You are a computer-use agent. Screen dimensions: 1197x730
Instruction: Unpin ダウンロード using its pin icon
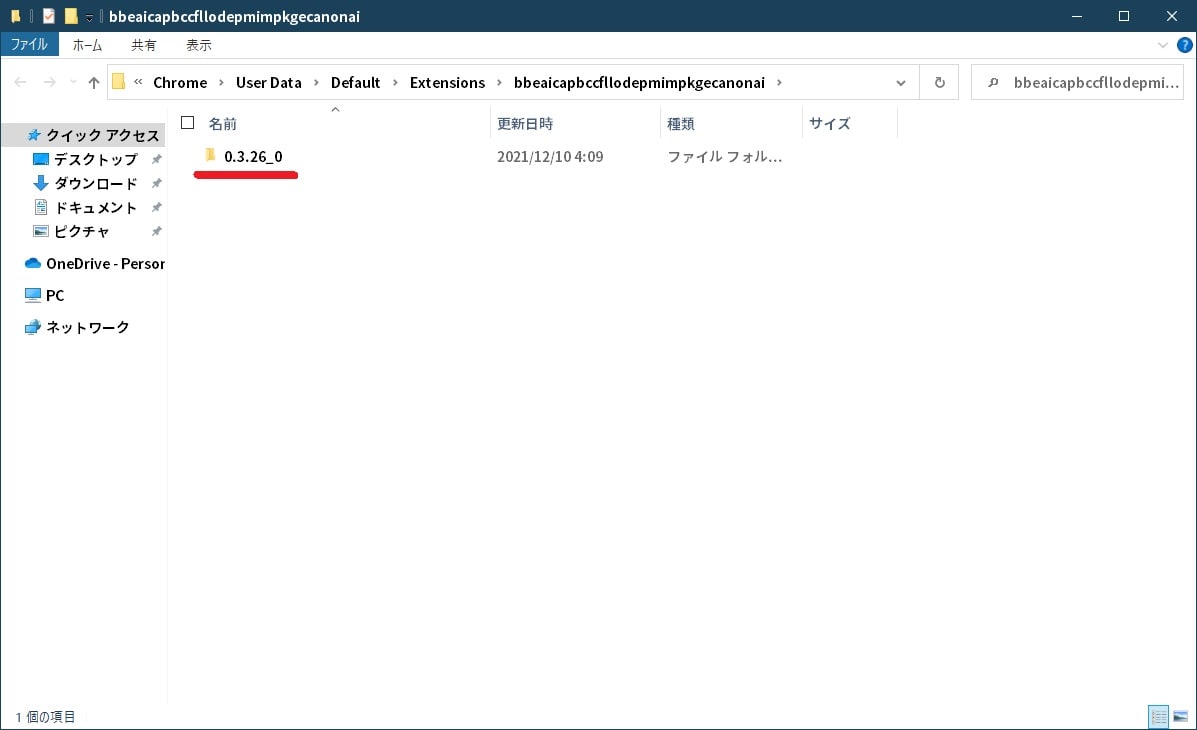[x=156, y=183]
